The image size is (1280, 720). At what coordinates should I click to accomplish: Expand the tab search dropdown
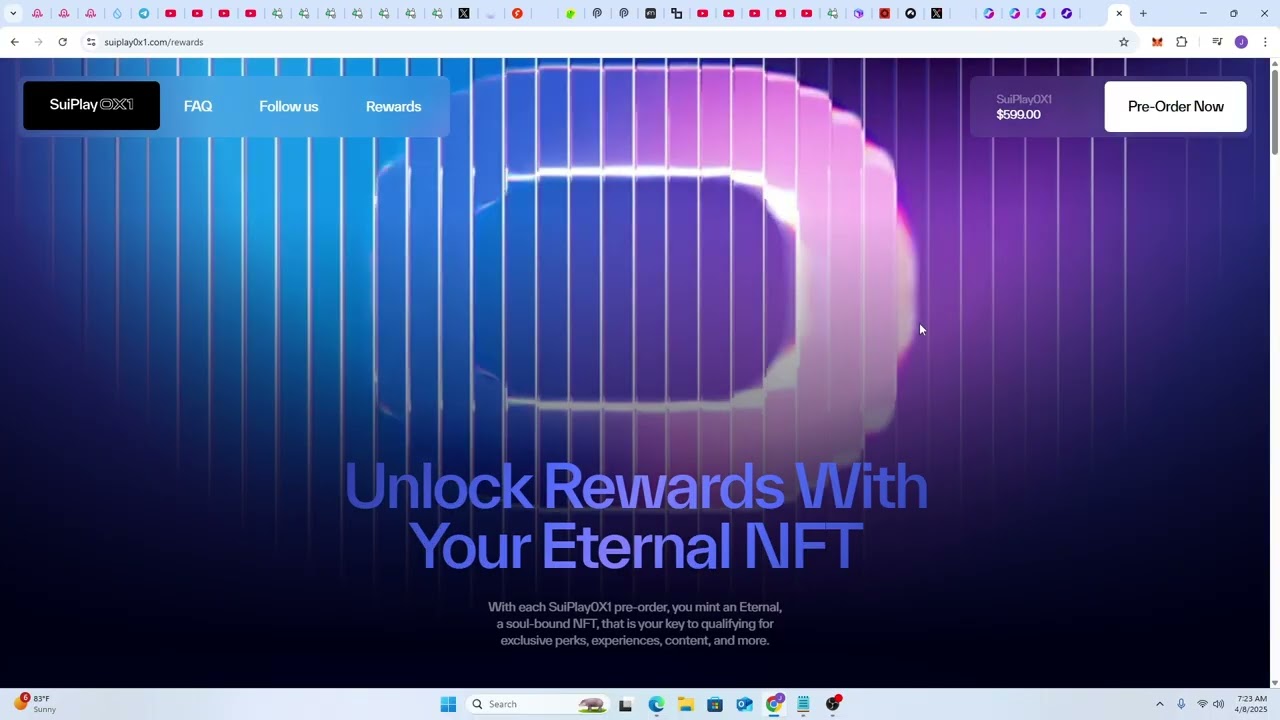[x=13, y=13]
